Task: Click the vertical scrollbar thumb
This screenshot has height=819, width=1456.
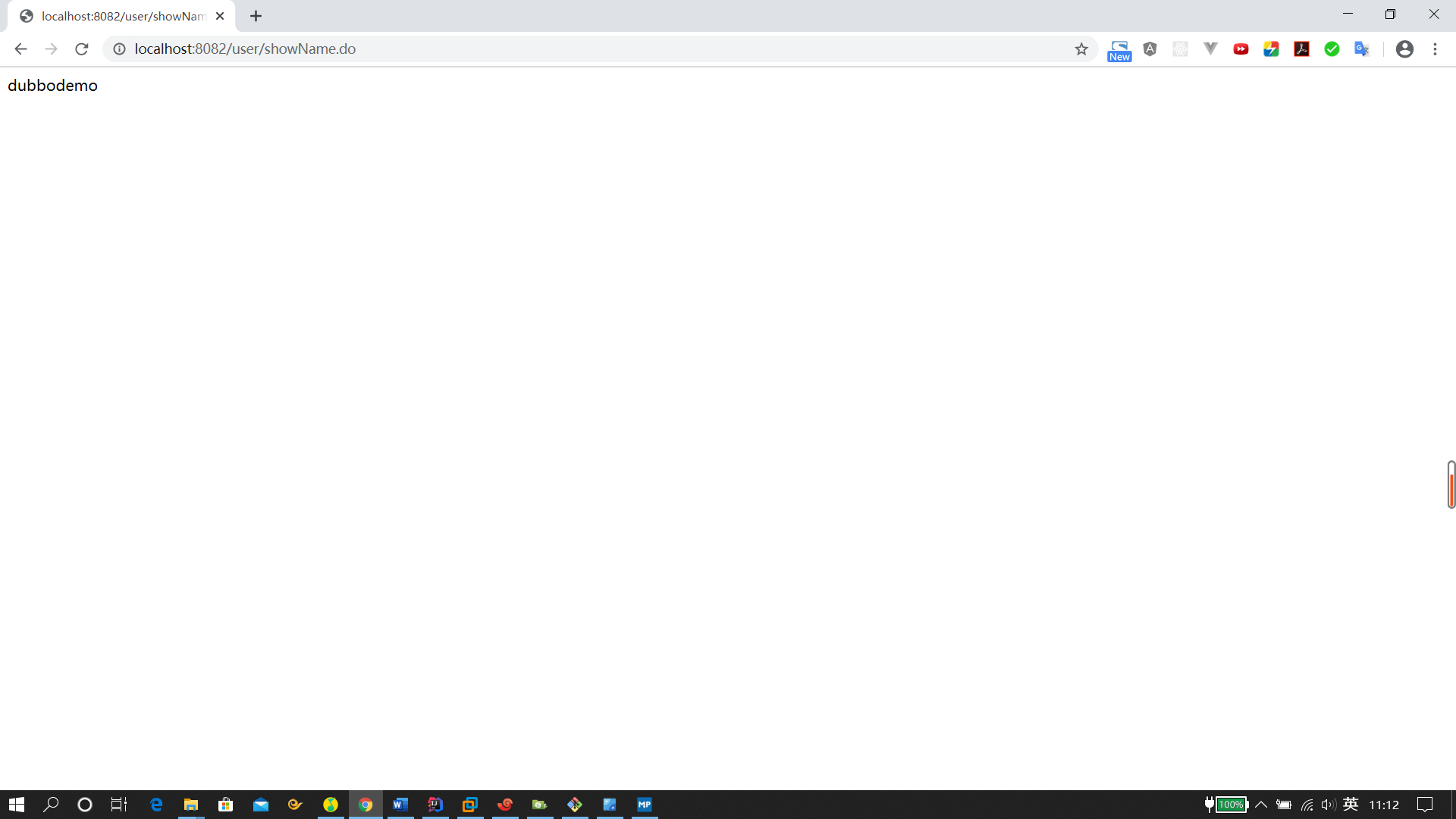Action: click(x=1451, y=485)
